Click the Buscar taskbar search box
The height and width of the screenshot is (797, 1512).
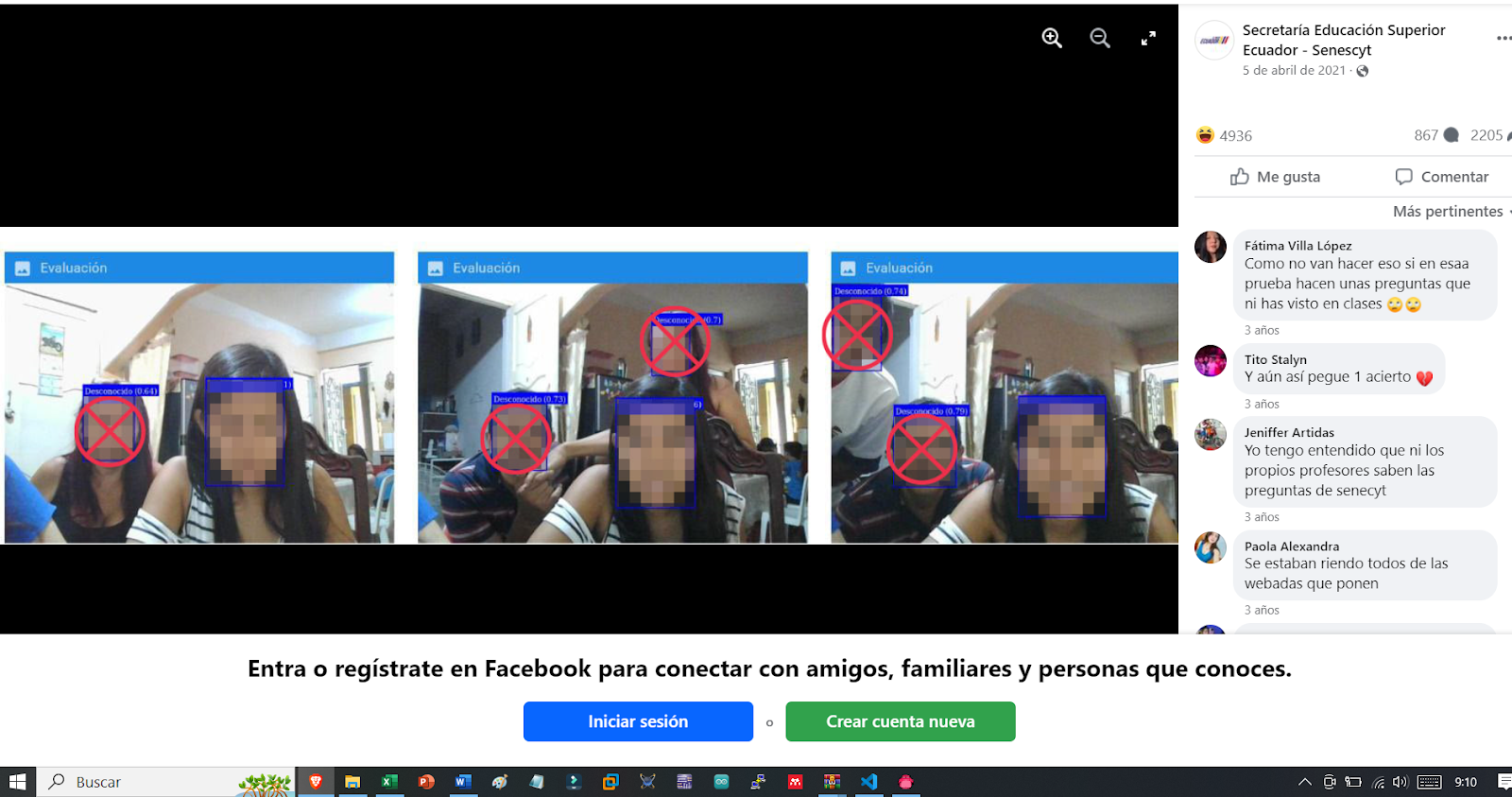click(x=166, y=782)
